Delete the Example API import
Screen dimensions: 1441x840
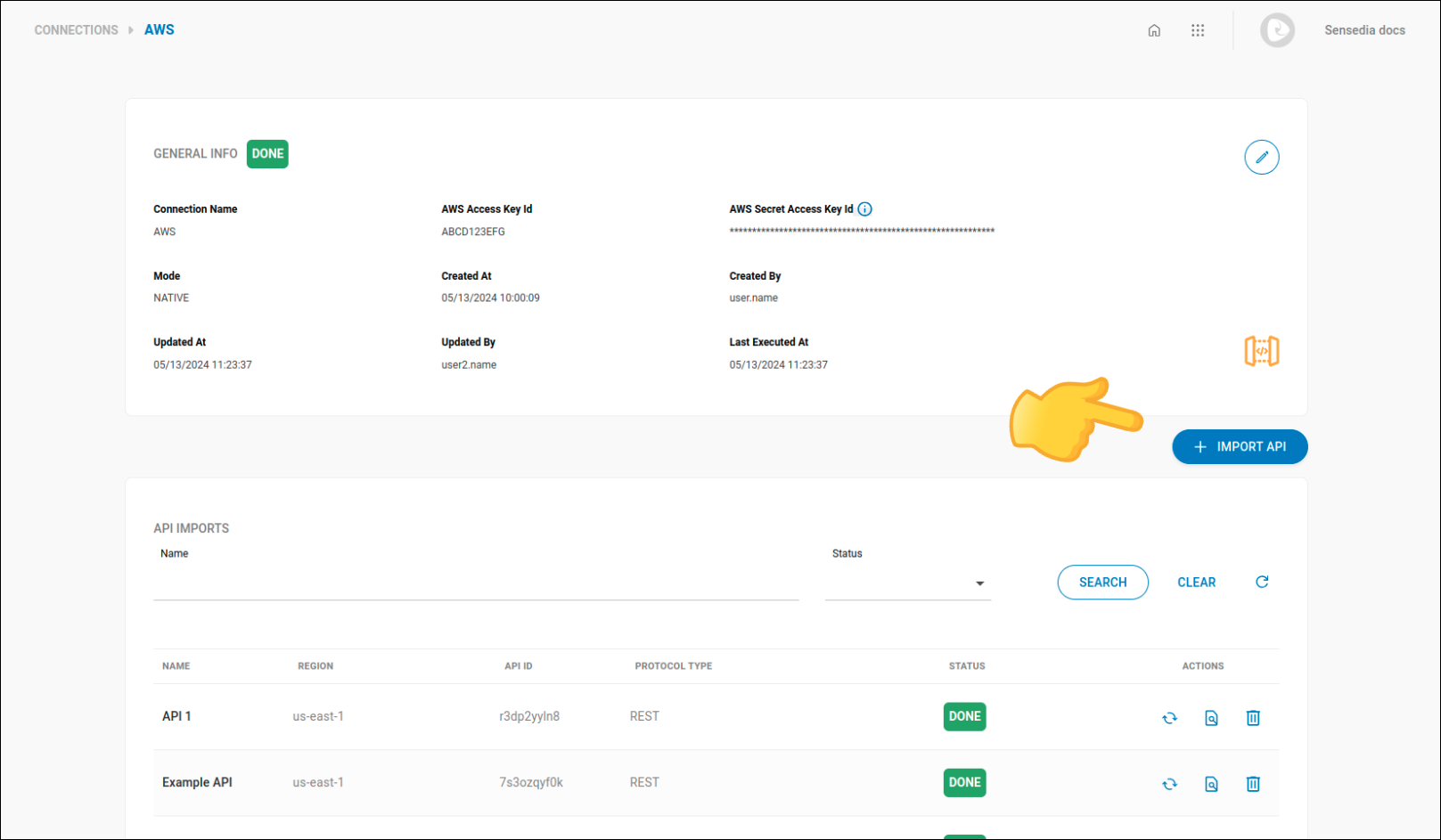tap(1252, 783)
